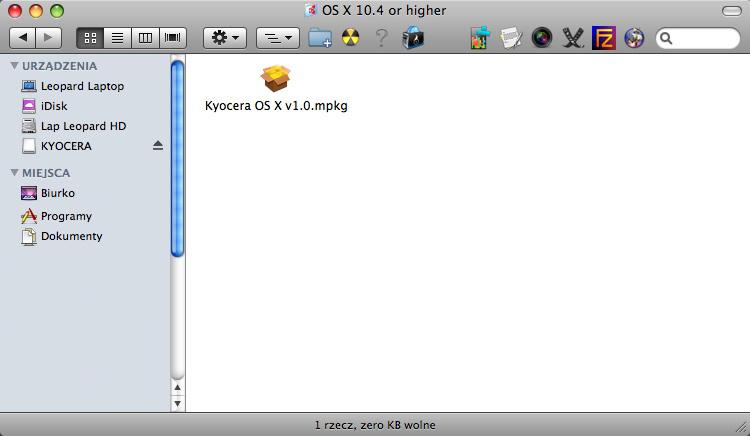This screenshot has height=436, width=750.
Task: Open the camera lens toolbar icon
Action: tap(541, 38)
